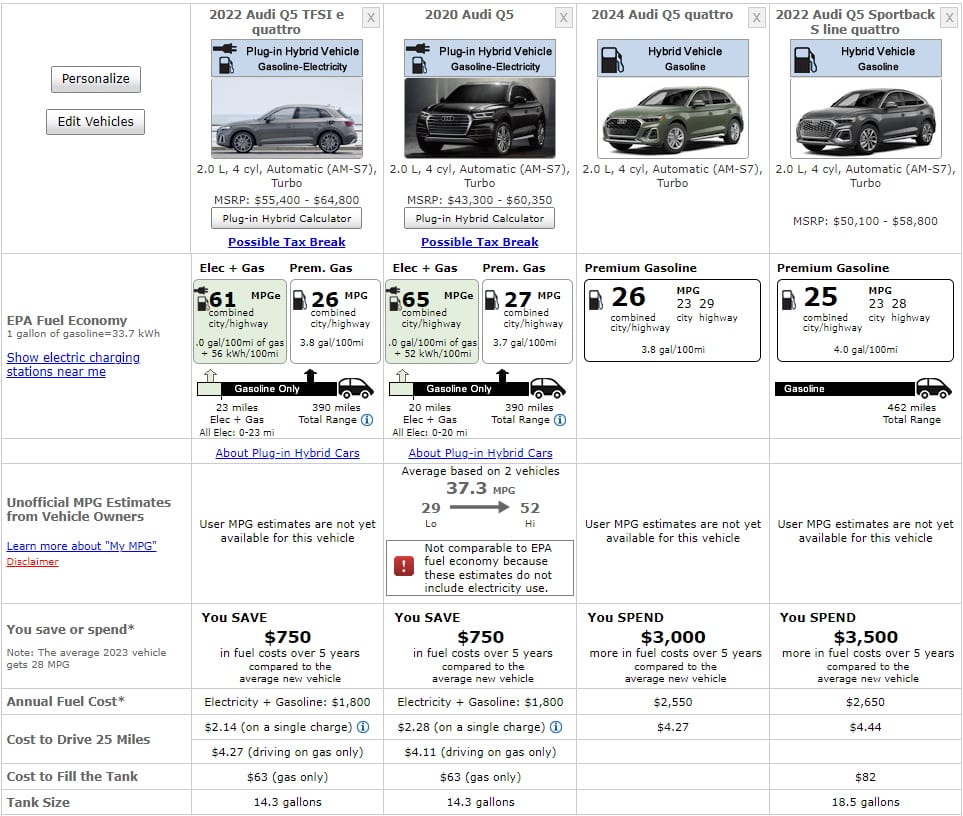Viewport: 963px width, 816px height.
Task: Click the car icon on 2020 Audi Q5 range bar
Action: (548, 388)
